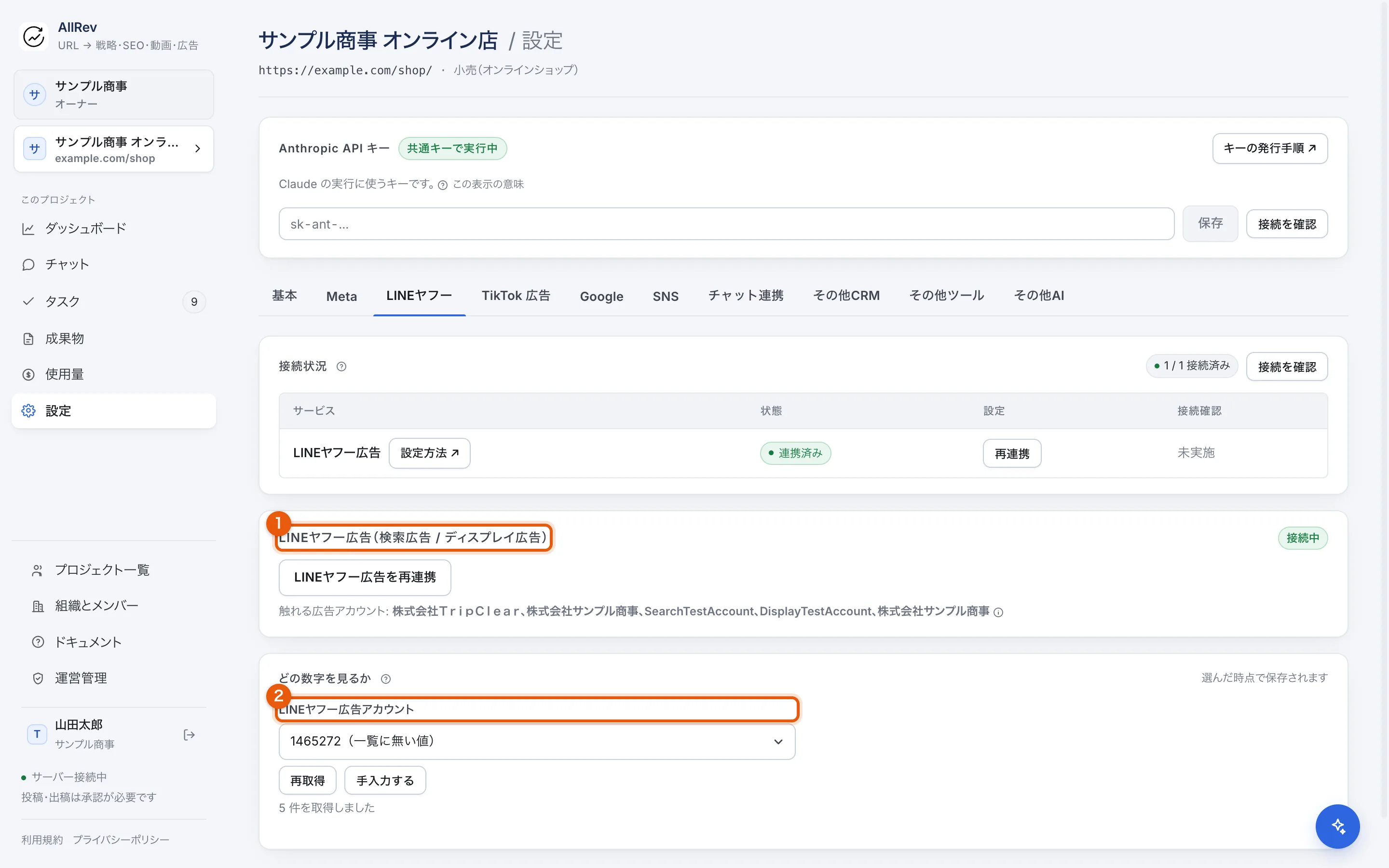Open the floating AI sparkle assistant button

[1337, 826]
